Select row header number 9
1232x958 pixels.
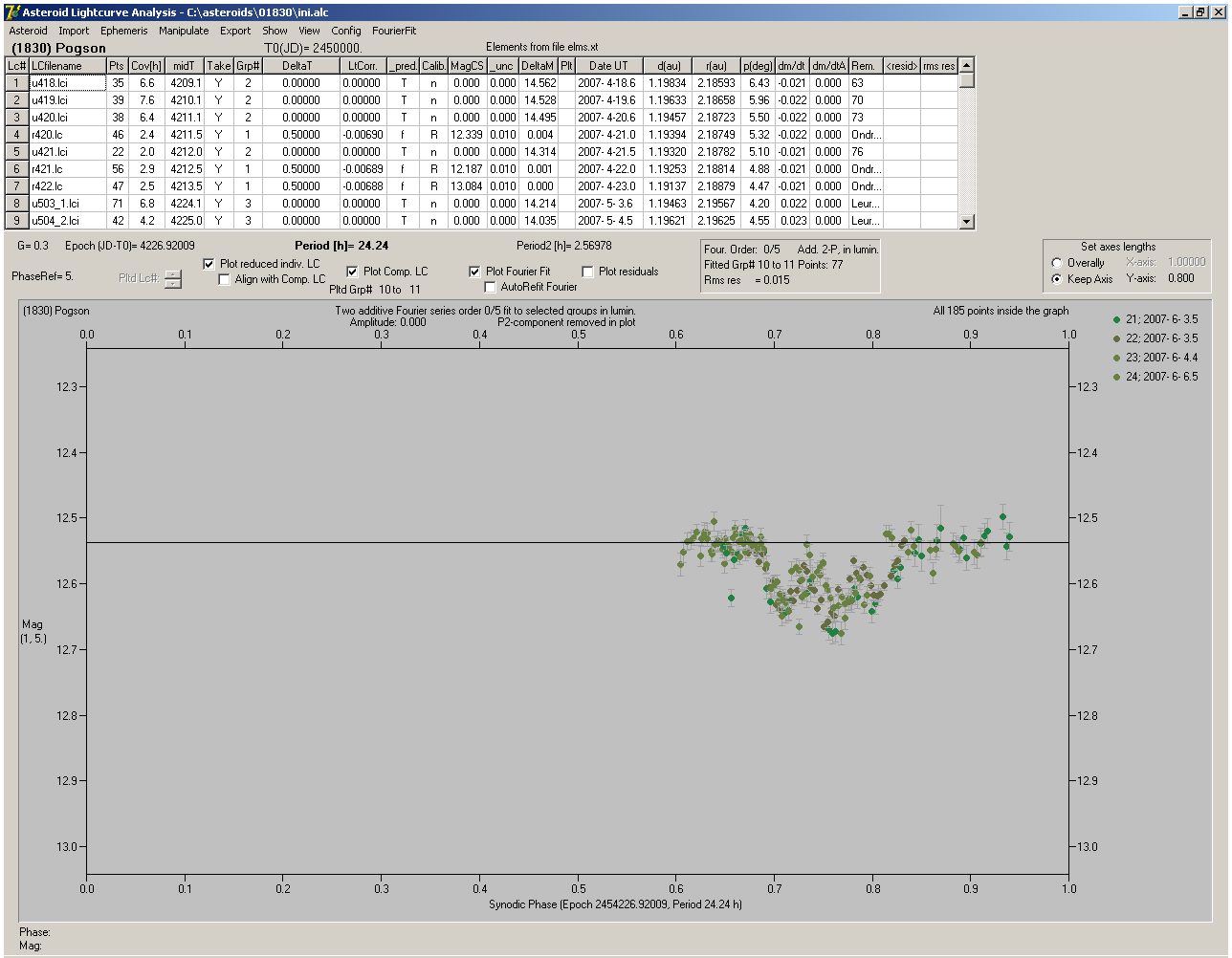pos(17,221)
